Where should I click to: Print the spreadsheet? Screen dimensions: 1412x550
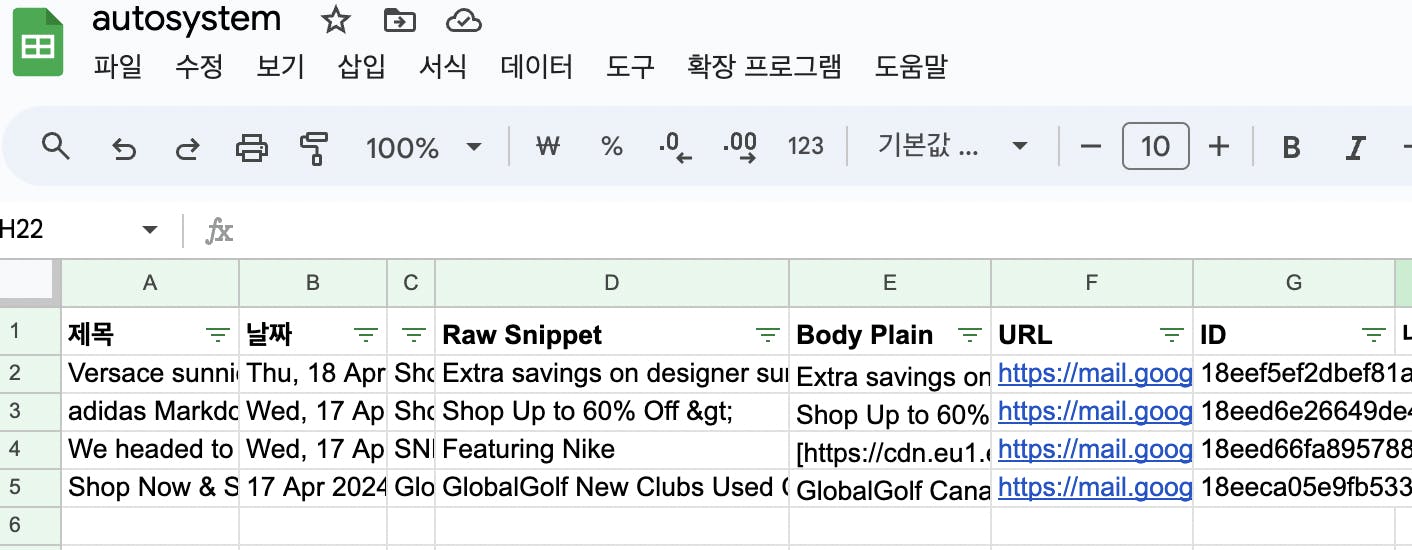[x=251, y=148]
